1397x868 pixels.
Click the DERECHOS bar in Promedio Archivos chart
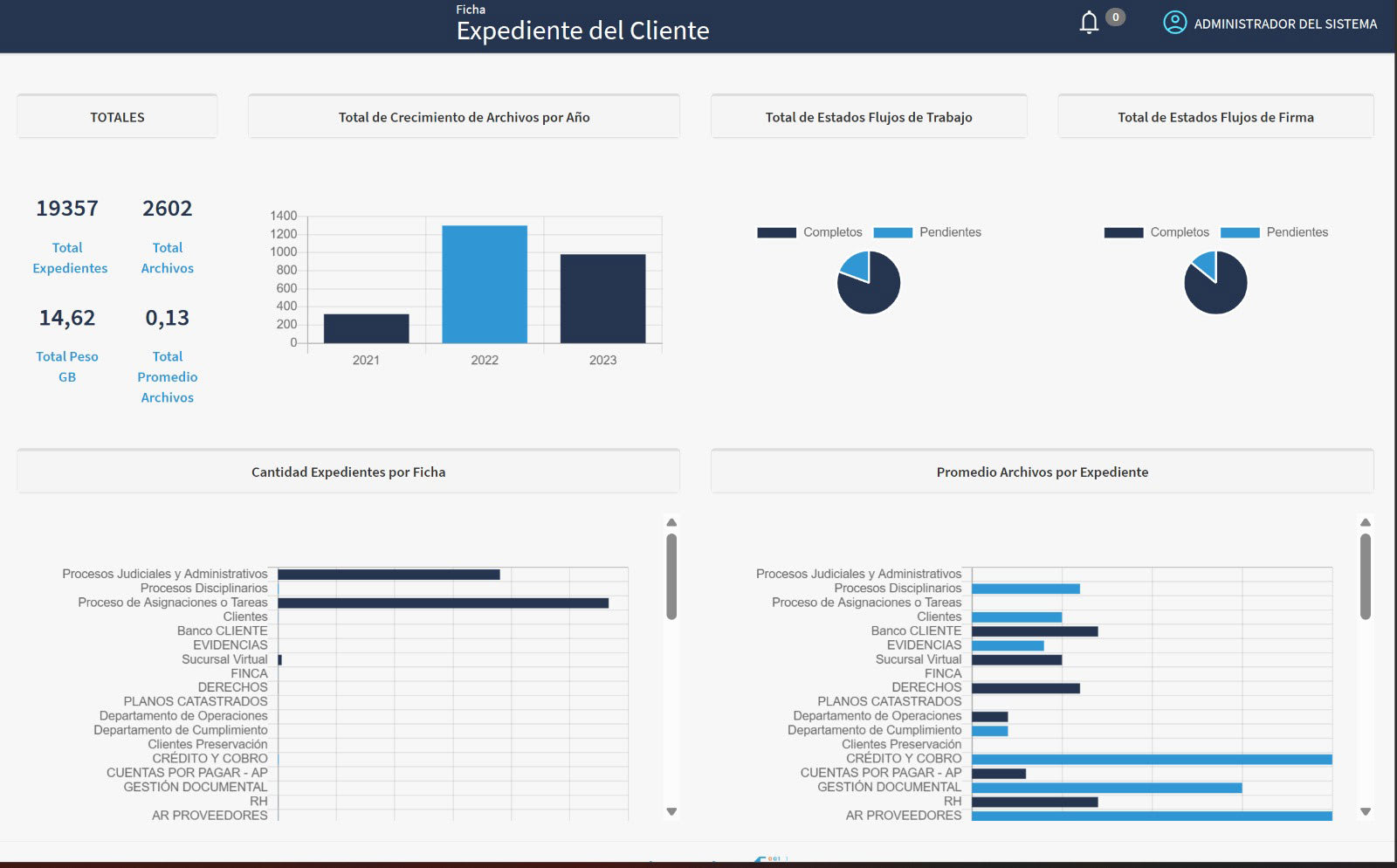click(x=1026, y=688)
